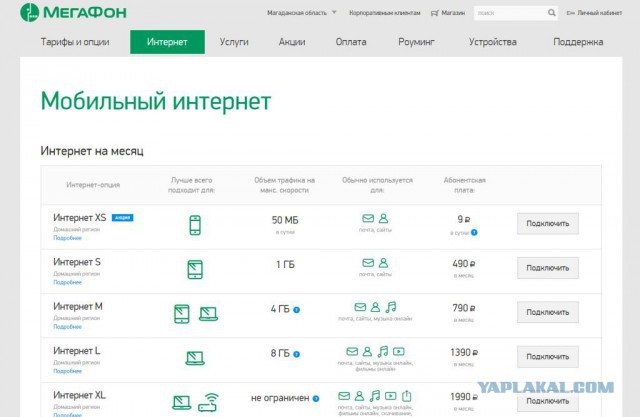Click Подключить for Интернет XL
Image resolution: width=640 pixels, height=417 pixels.
click(x=548, y=401)
